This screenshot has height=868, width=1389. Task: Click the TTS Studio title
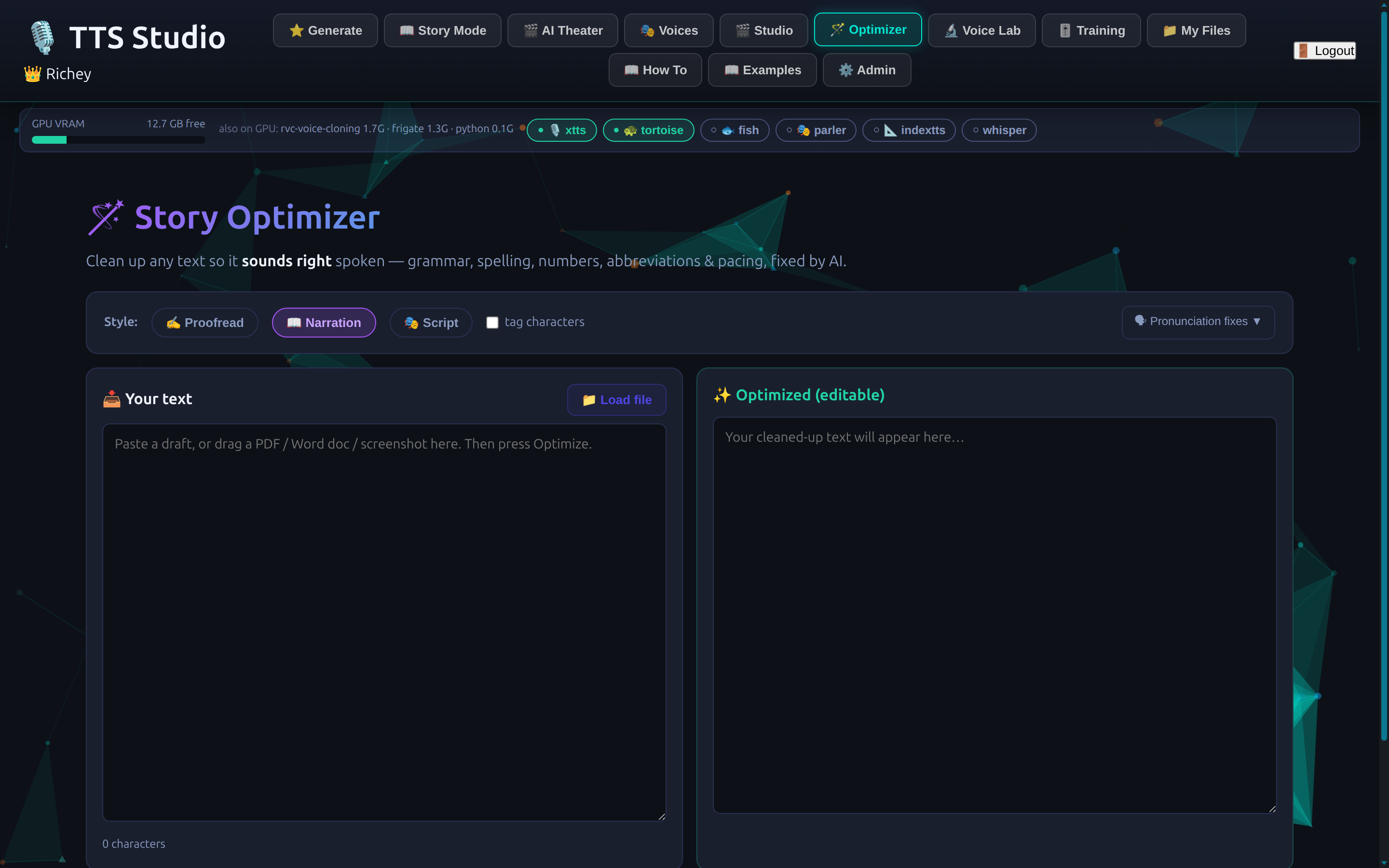pyautogui.click(x=148, y=37)
